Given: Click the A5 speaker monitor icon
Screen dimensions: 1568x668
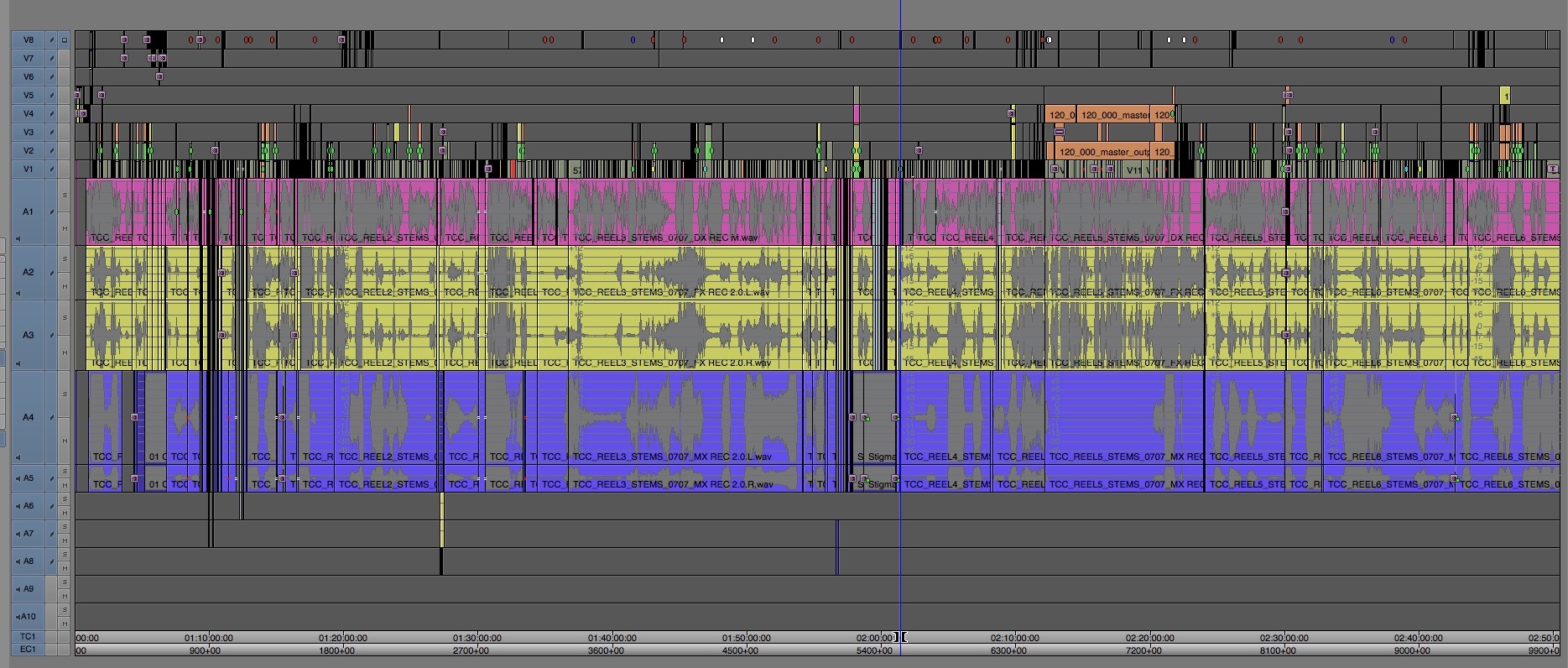Looking at the screenshot, I should click(18, 478).
